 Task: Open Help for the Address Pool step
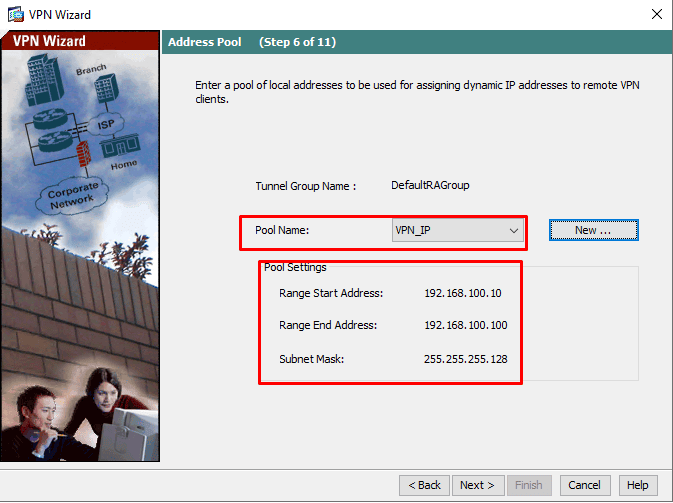point(638,485)
